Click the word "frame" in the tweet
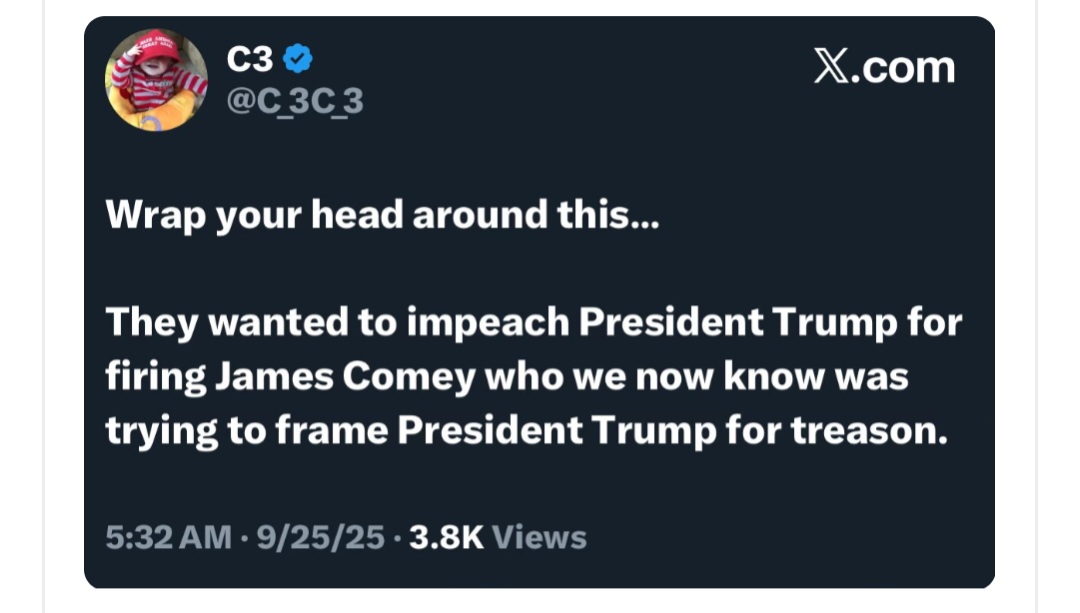The width and height of the screenshot is (1080, 613). point(333,431)
